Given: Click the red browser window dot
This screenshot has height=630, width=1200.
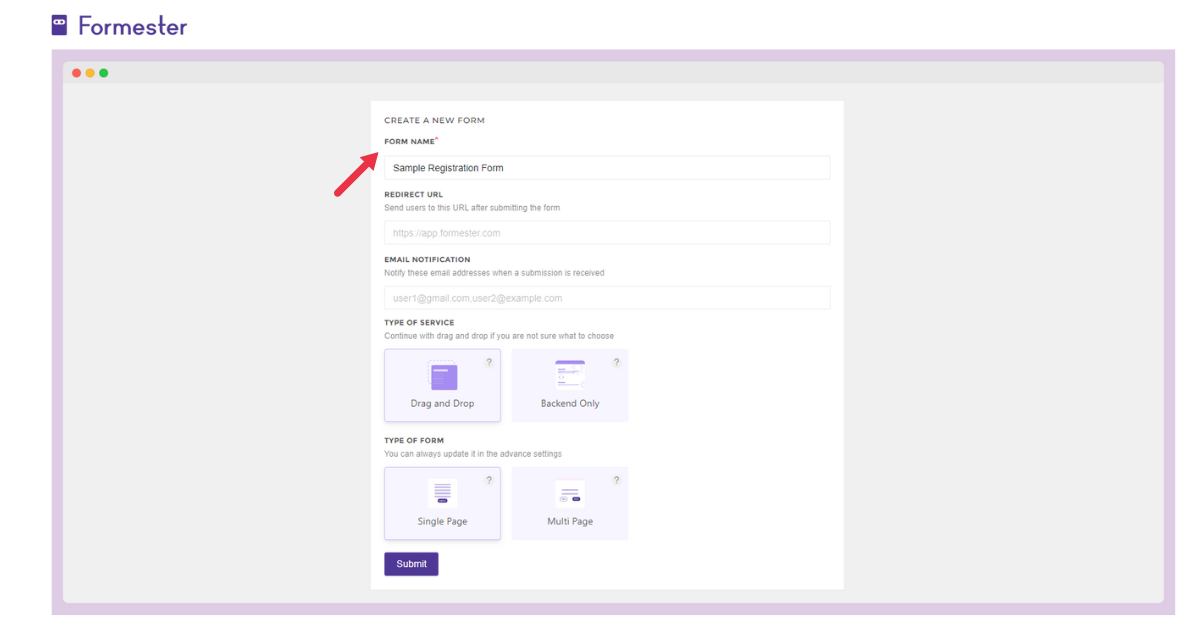Looking at the screenshot, I should coord(75,72).
